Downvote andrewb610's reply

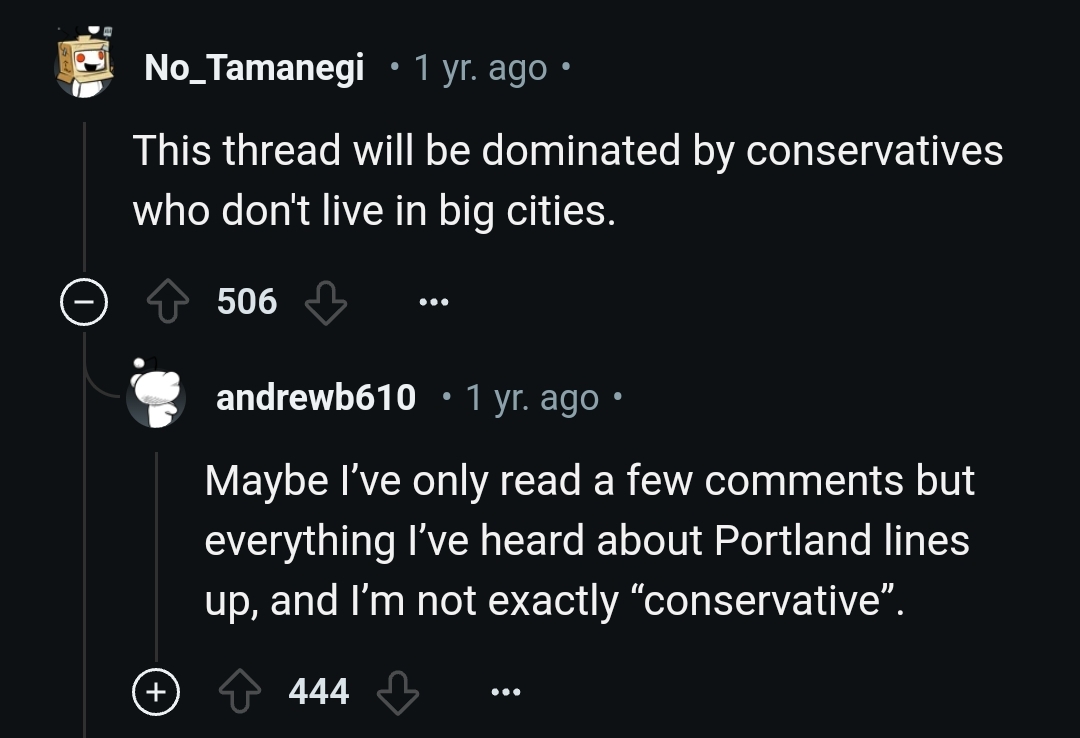click(398, 691)
